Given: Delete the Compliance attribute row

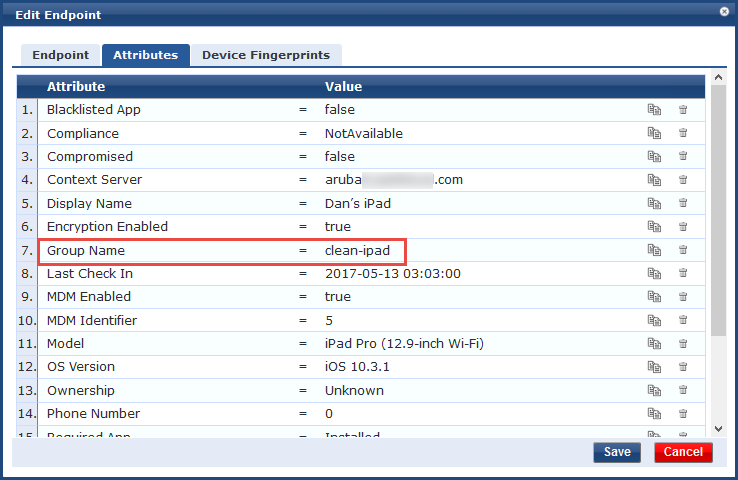Looking at the screenshot, I should [x=683, y=133].
